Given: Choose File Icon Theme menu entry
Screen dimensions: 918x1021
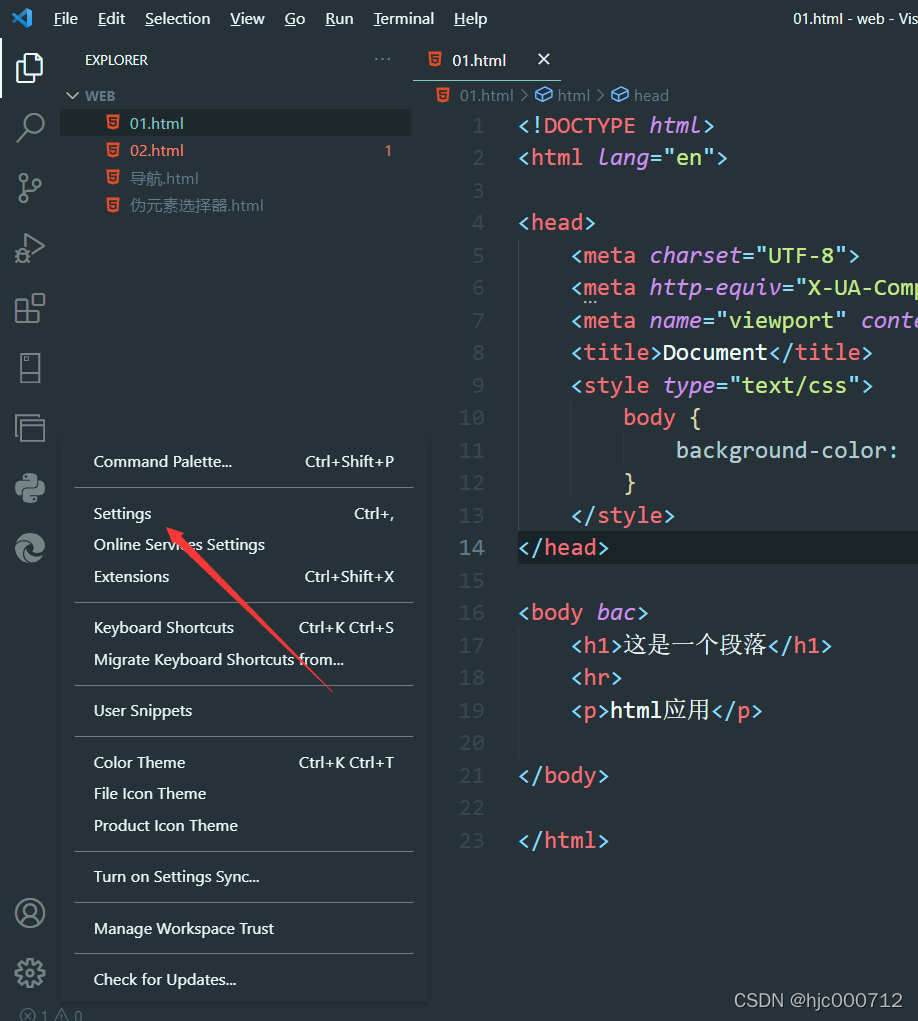Looking at the screenshot, I should point(244,794).
